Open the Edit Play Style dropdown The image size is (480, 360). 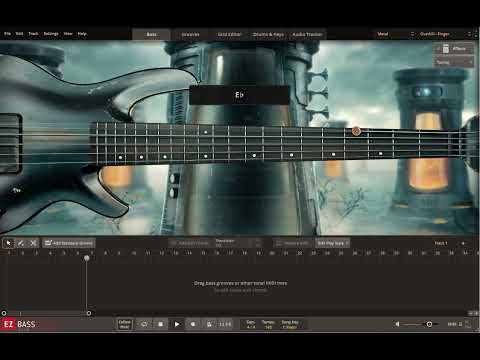(x=332, y=243)
